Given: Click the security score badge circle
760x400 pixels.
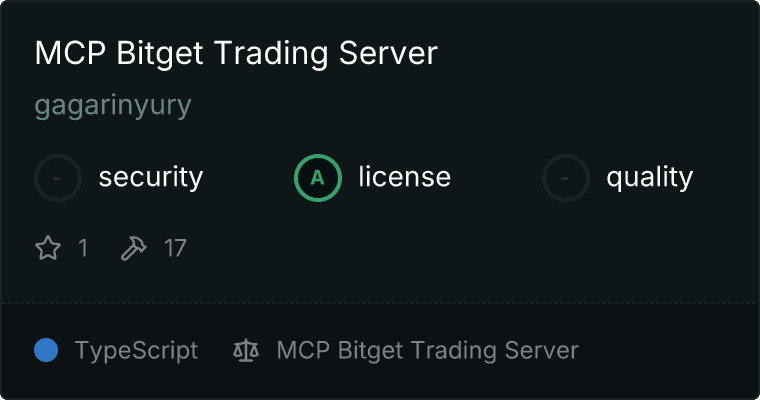Looking at the screenshot, I should coord(58,178).
